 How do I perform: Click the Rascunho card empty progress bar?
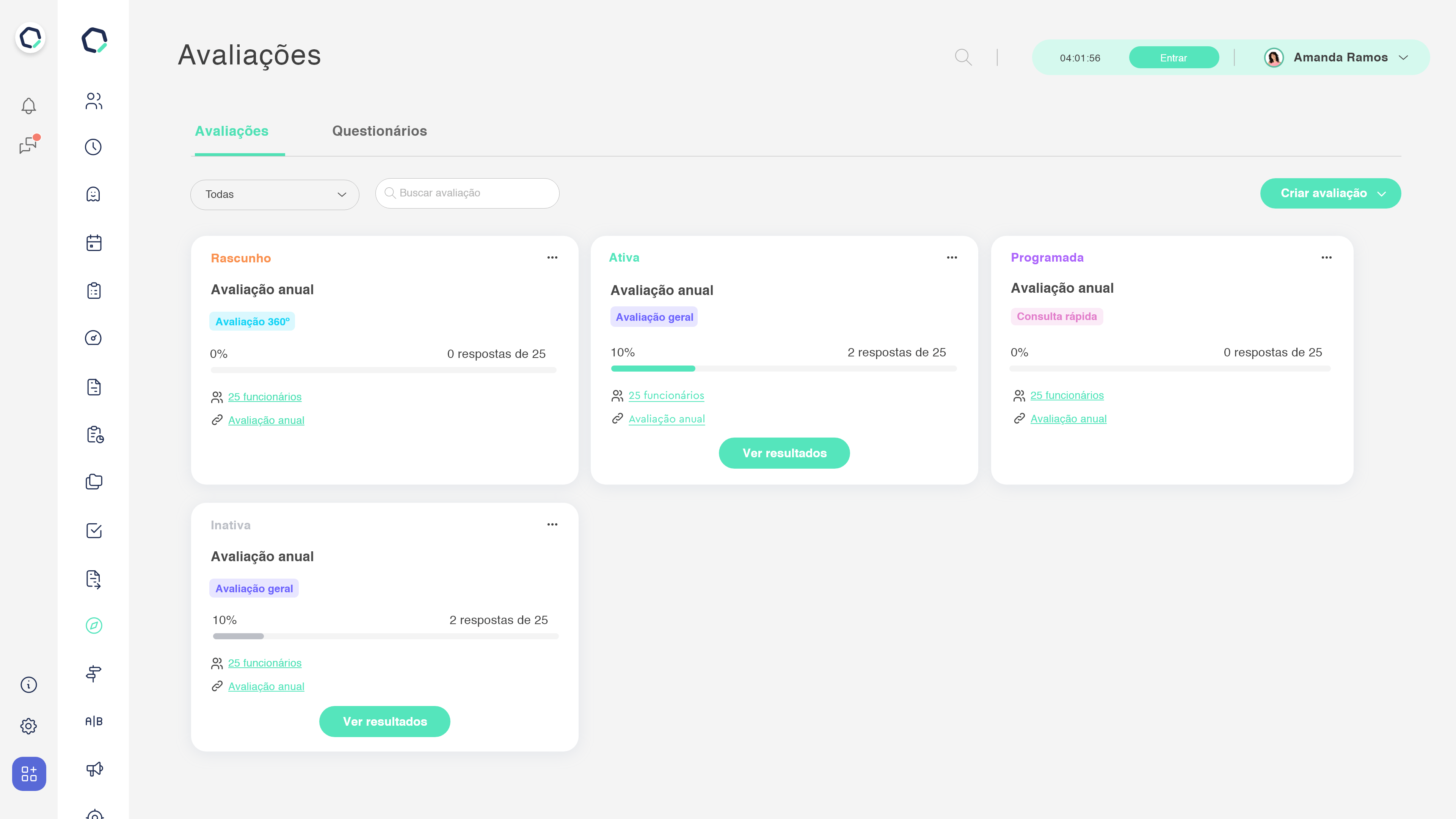tap(383, 370)
